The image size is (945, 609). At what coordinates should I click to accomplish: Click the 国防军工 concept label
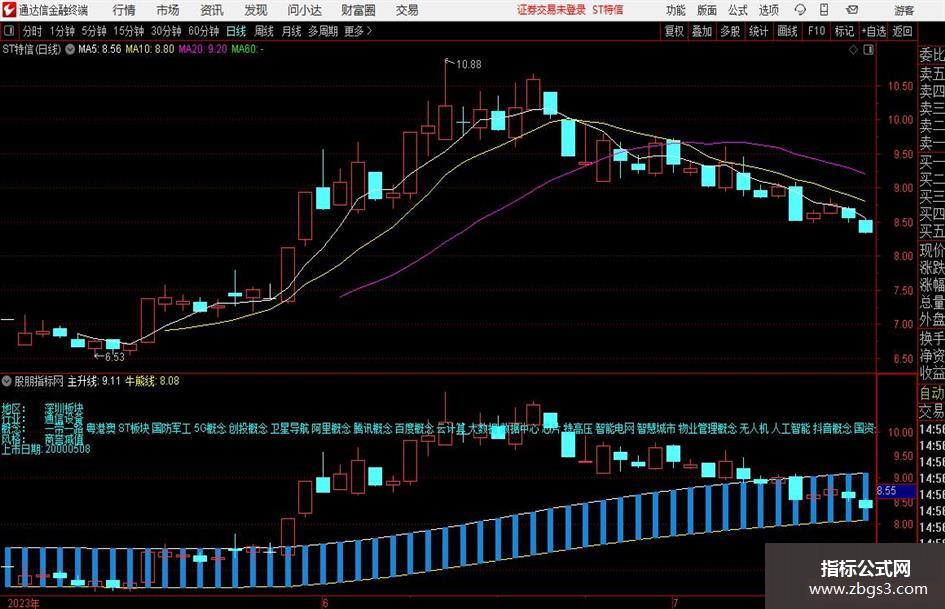click(x=171, y=429)
